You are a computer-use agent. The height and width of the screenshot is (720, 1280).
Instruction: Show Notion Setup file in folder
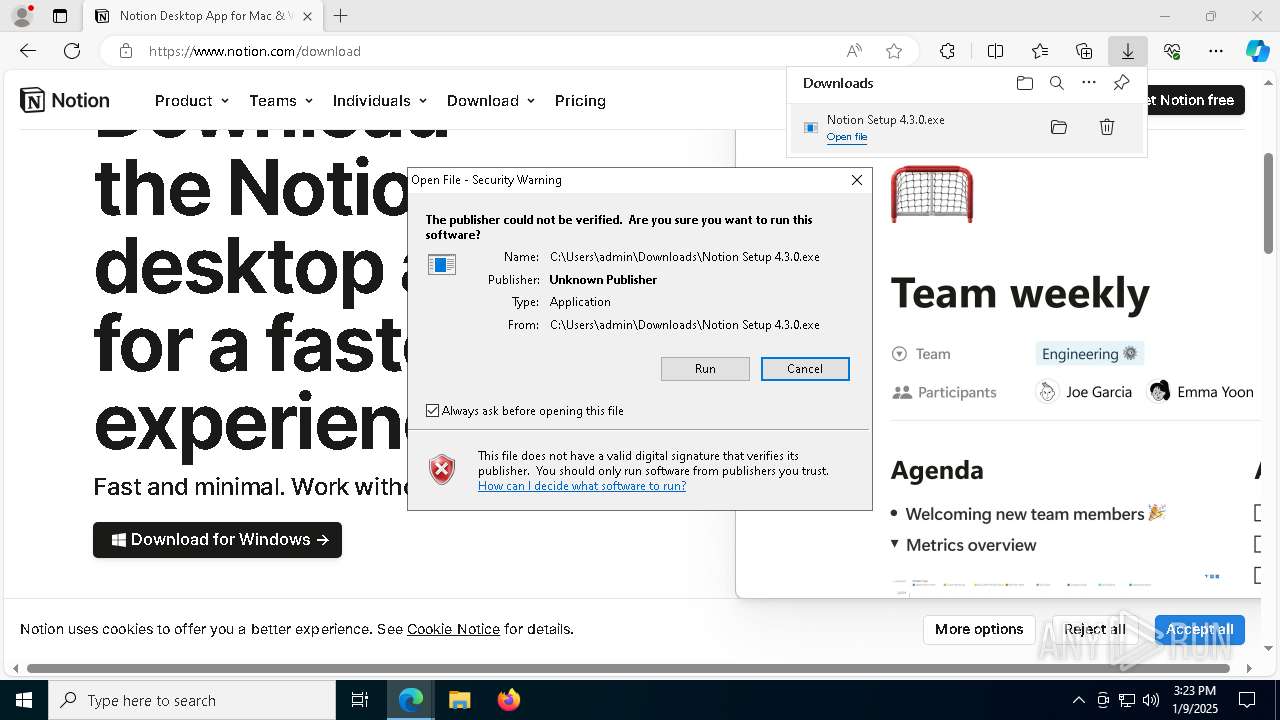coord(1059,127)
